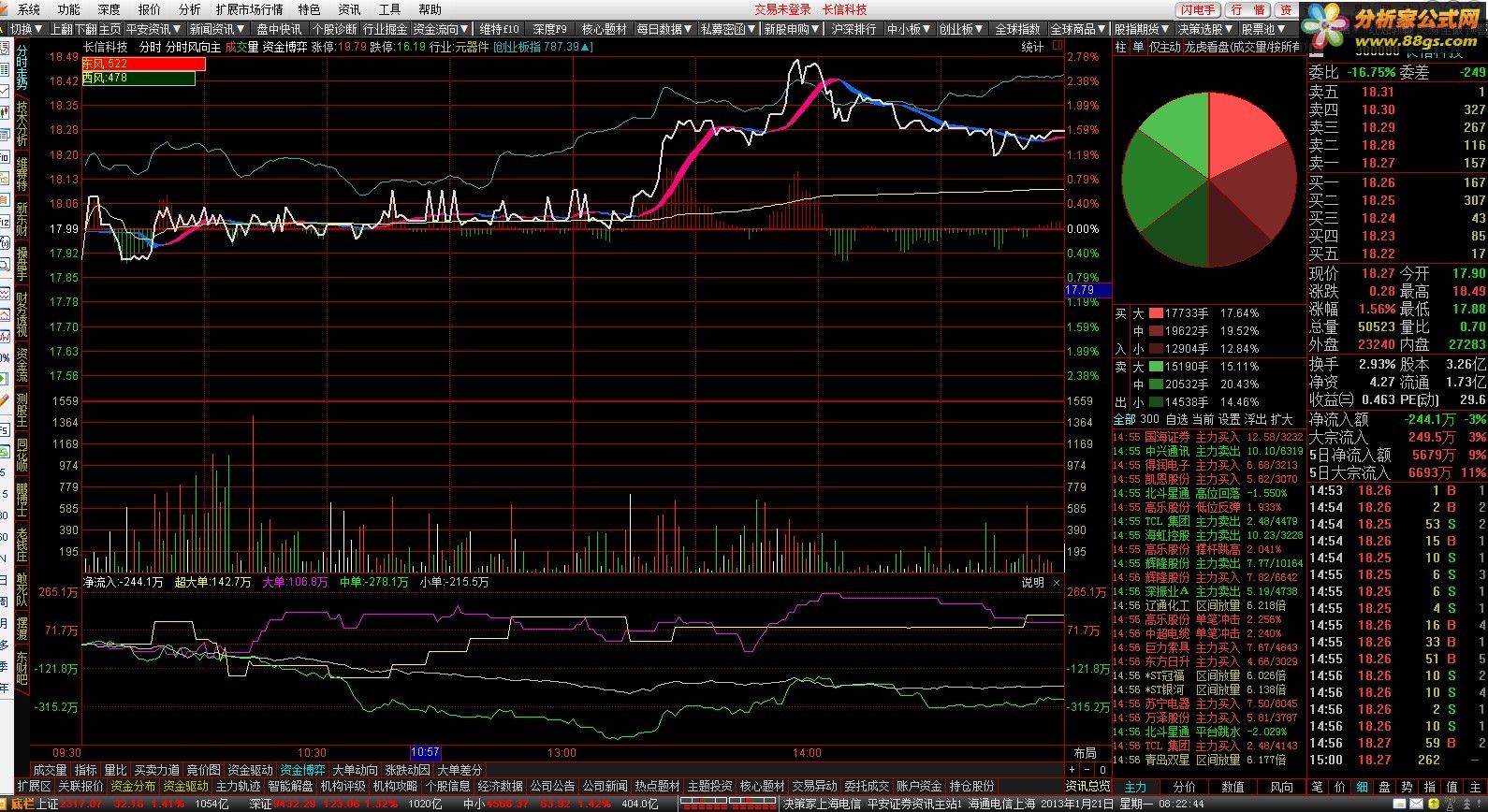Image resolution: width=1488 pixels, height=812 pixels.
Task: Open the 特色 menu
Action: 309,9
